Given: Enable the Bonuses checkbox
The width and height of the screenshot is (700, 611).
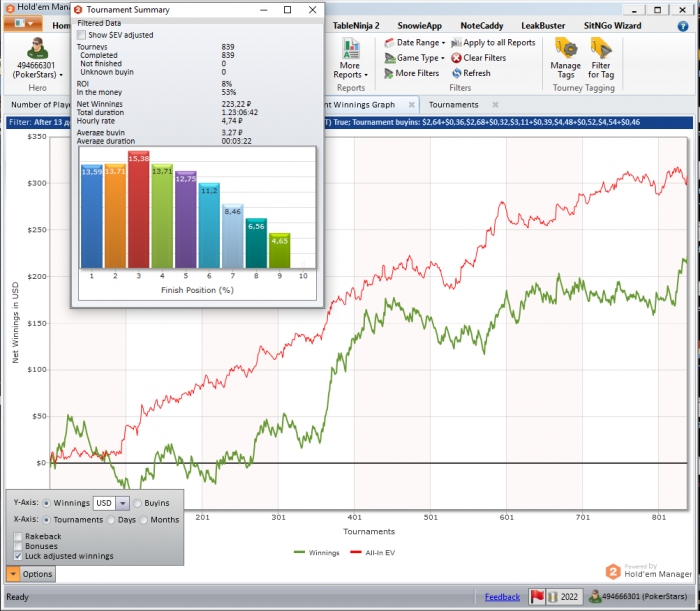Looking at the screenshot, I should pyautogui.click(x=18, y=546).
